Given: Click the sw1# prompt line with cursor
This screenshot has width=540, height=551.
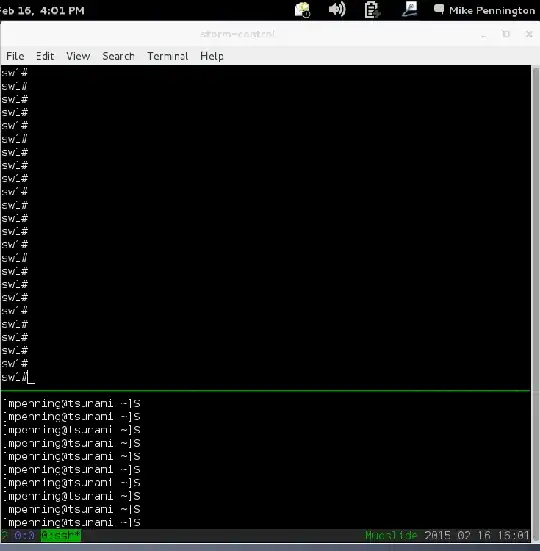Looking at the screenshot, I should pyautogui.click(x=18, y=377).
